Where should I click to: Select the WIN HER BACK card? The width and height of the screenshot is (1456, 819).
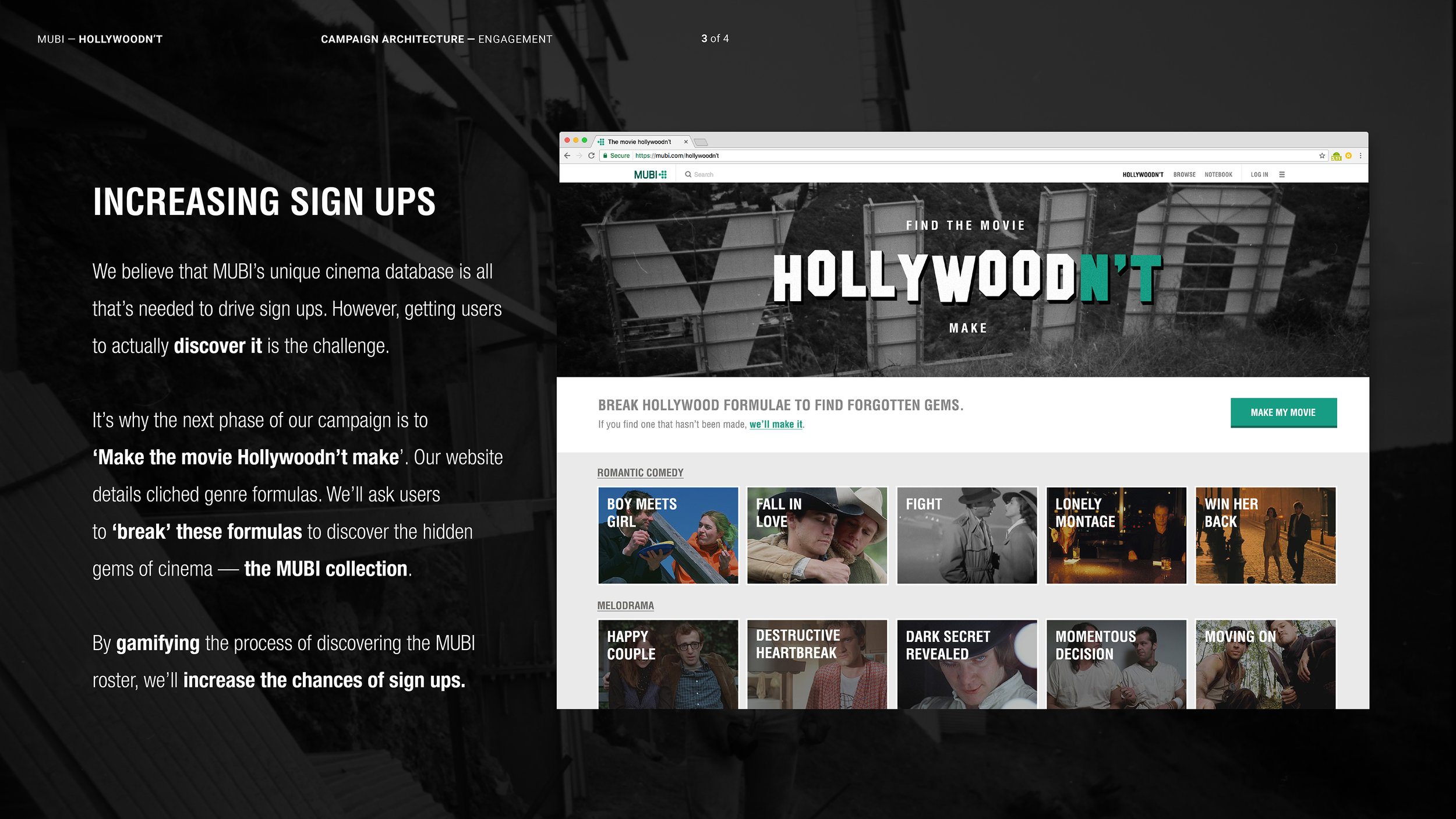point(1266,535)
